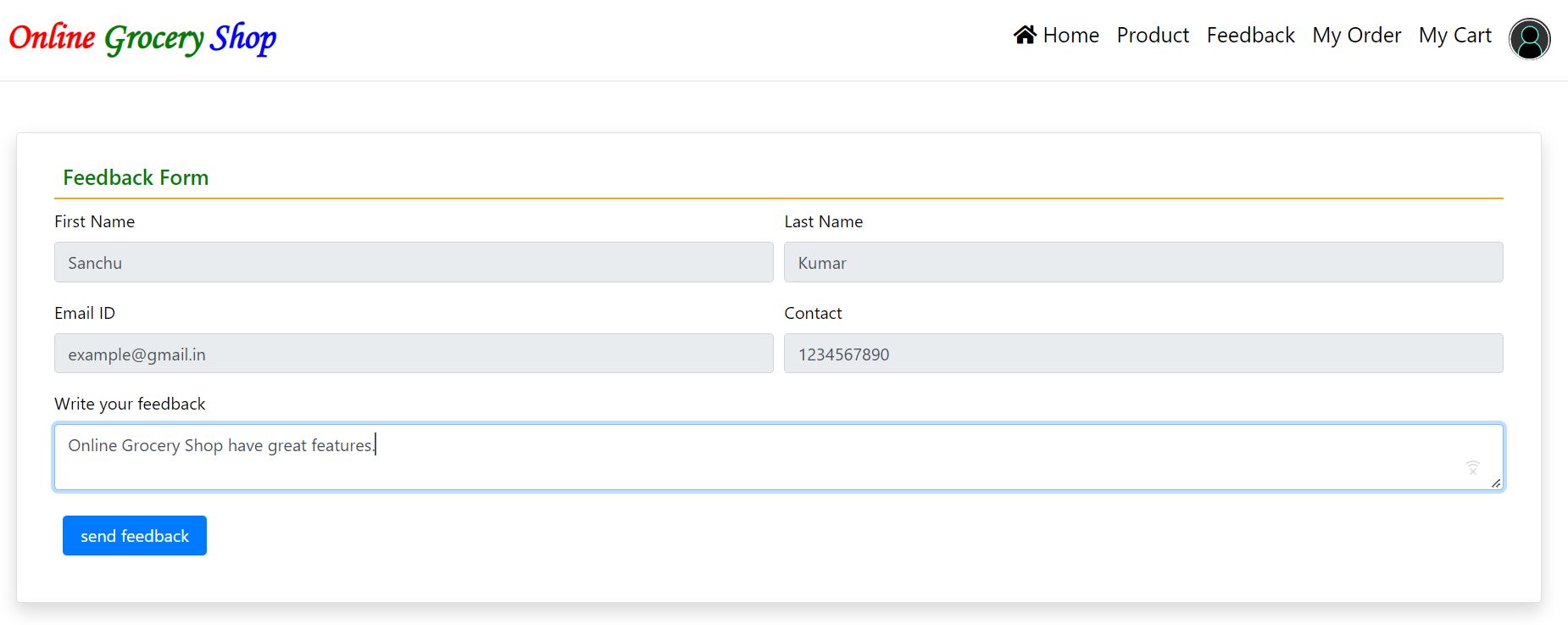The width and height of the screenshot is (1568, 625).
Task: Open the user profile avatar
Action: [1529, 39]
